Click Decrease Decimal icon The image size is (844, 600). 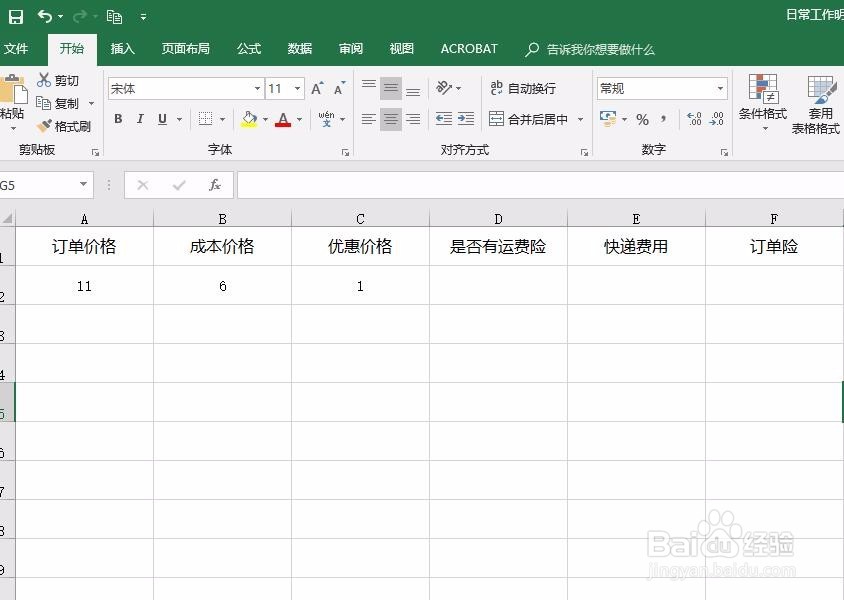point(716,119)
